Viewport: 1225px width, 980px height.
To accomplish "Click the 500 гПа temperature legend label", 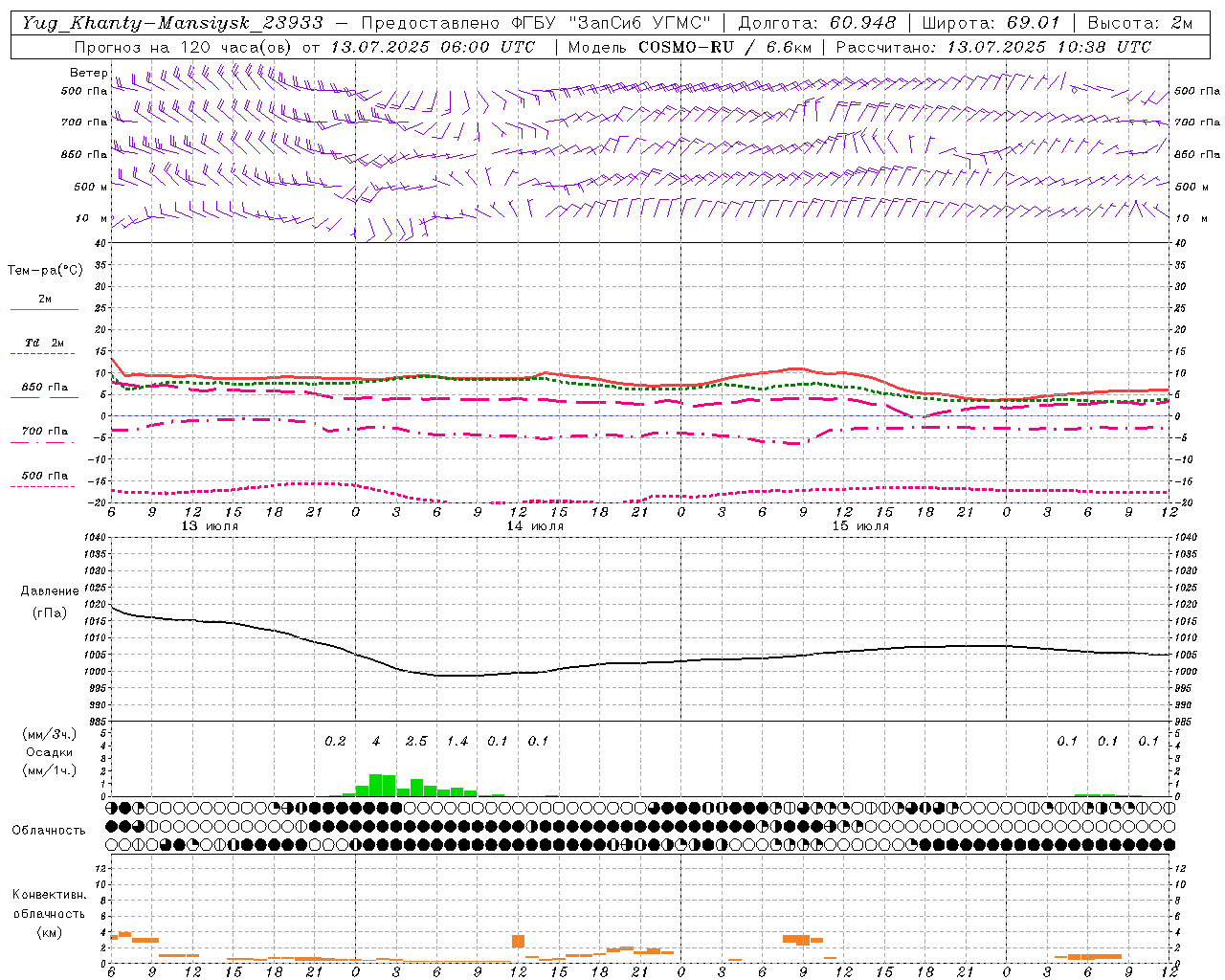I will coord(45,476).
